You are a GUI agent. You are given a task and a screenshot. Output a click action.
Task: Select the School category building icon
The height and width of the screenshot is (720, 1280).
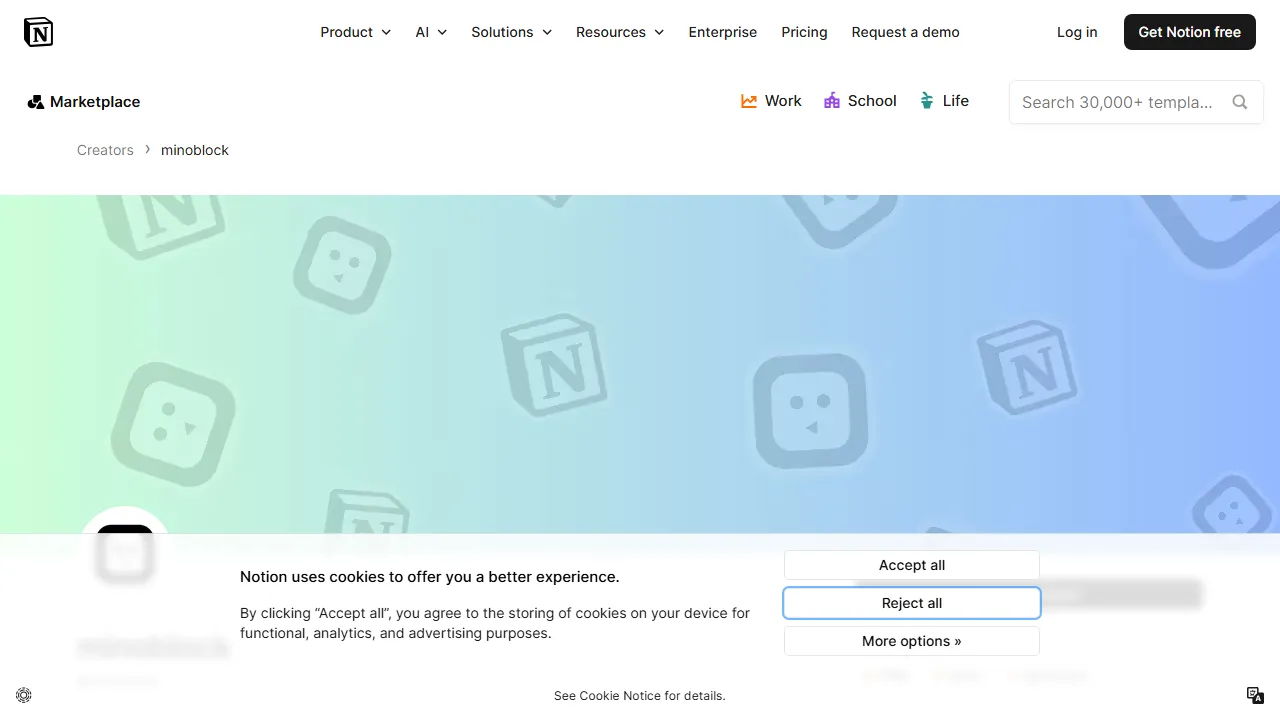click(x=831, y=100)
